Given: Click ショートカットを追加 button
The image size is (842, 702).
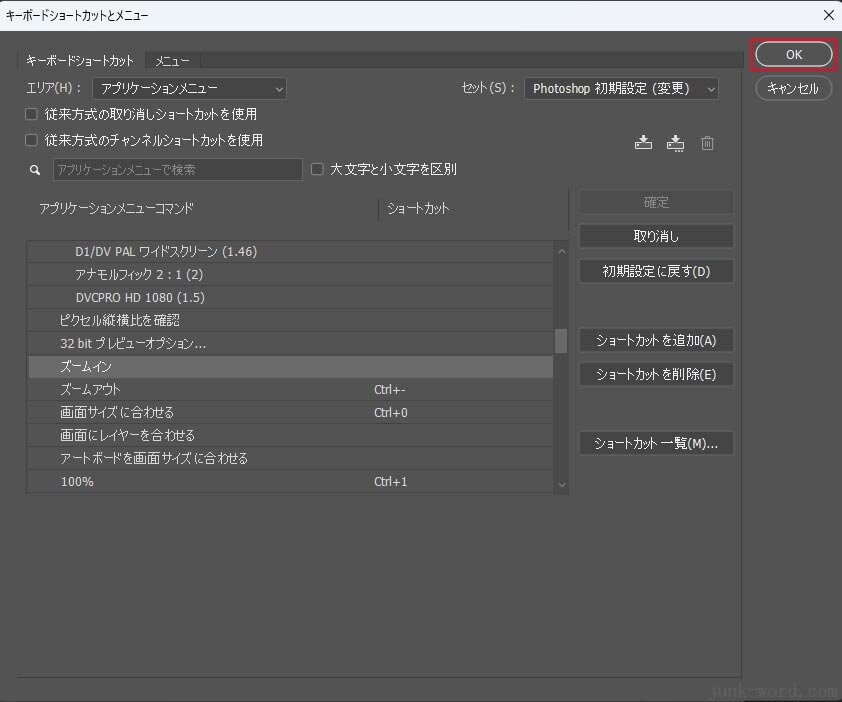Looking at the screenshot, I should (x=656, y=340).
